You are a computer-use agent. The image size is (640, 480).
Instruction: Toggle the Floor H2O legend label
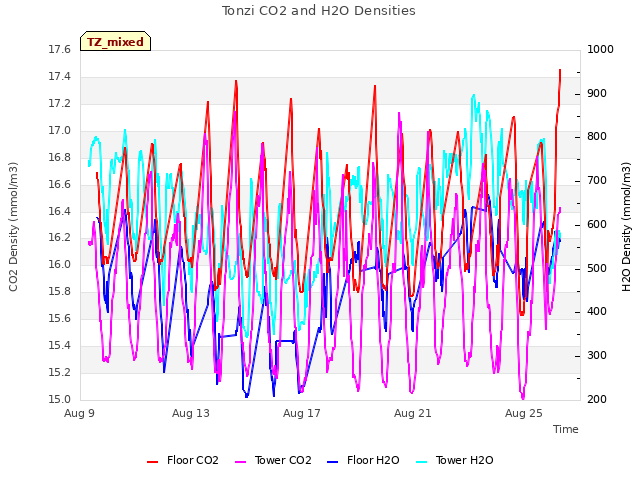(x=373, y=460)
